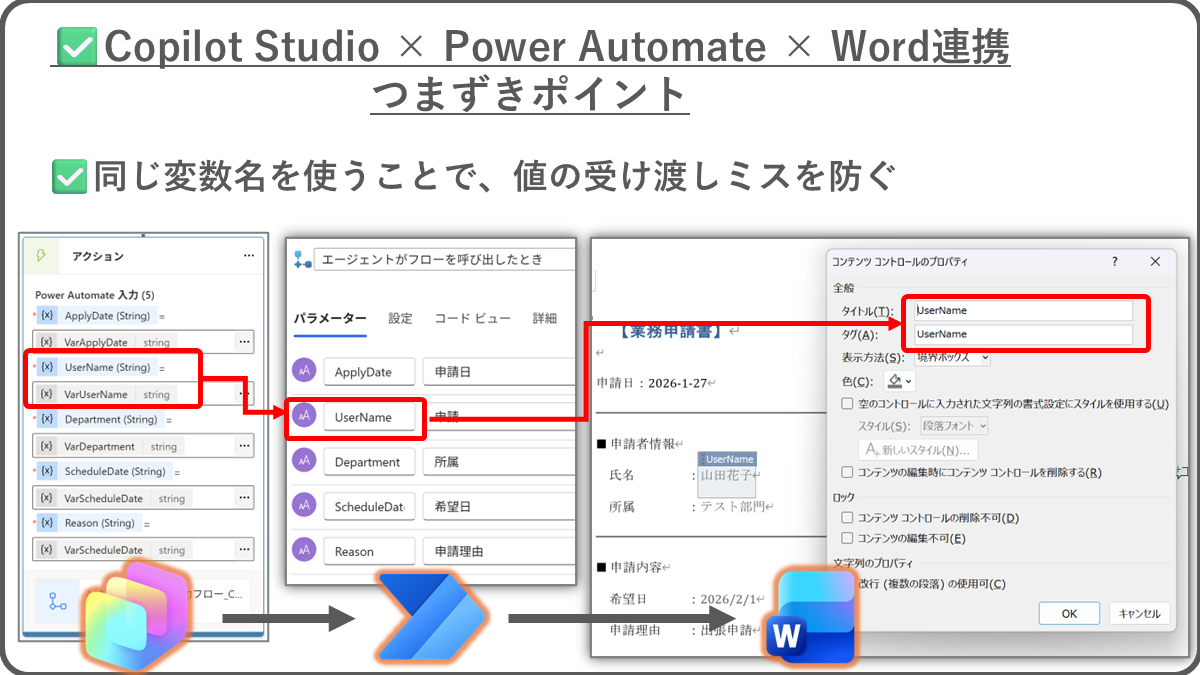
Task: Switch to the コード ビュー tab
Action: [472, 318]
